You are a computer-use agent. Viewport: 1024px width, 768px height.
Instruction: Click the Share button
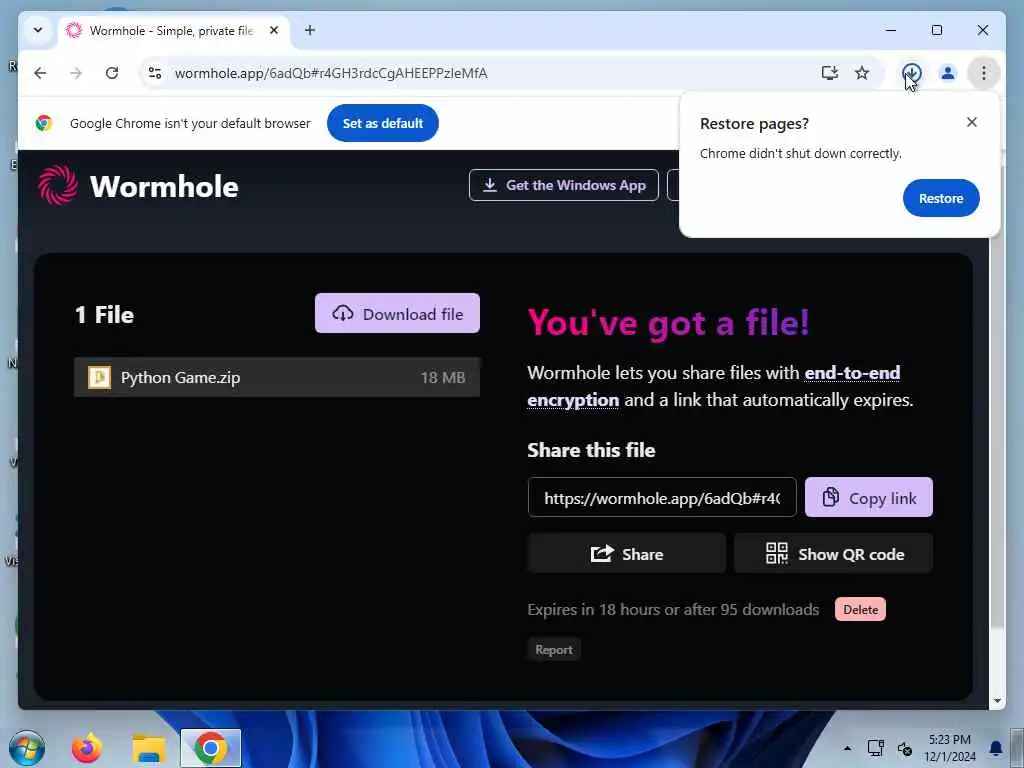627,554
